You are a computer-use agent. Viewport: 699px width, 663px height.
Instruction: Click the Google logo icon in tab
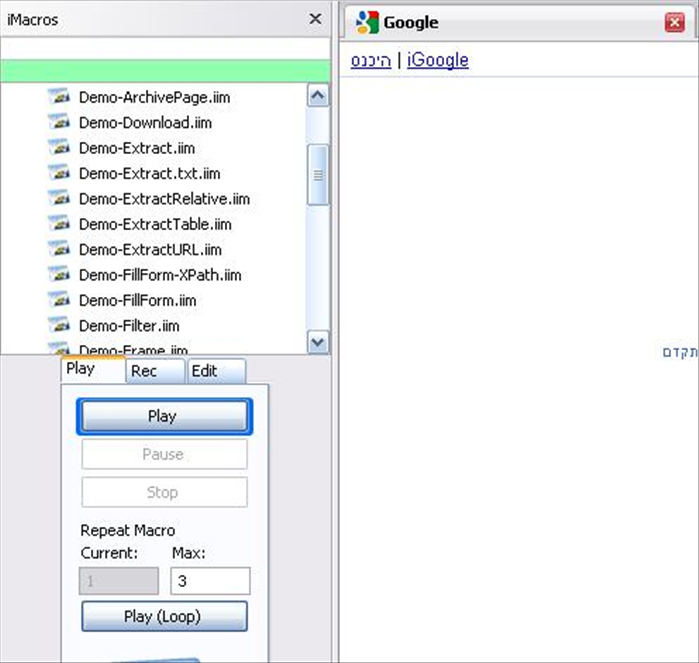(x=367, y=22)
